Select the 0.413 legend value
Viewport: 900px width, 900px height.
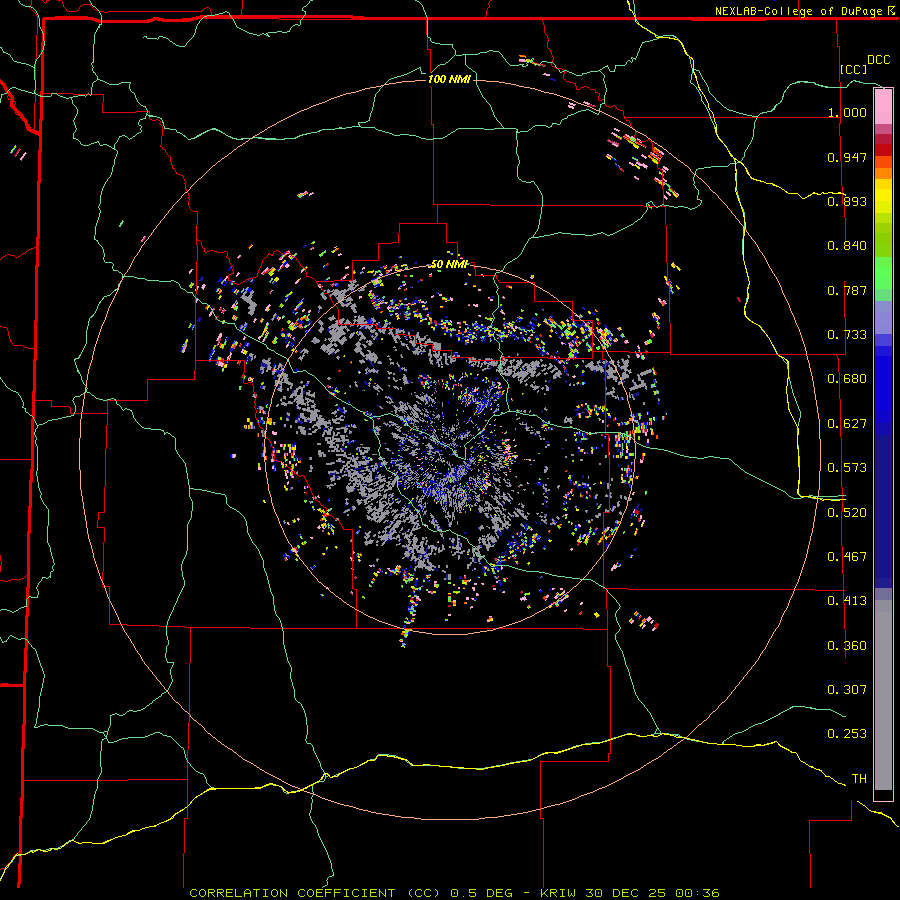tap(847, 601)
